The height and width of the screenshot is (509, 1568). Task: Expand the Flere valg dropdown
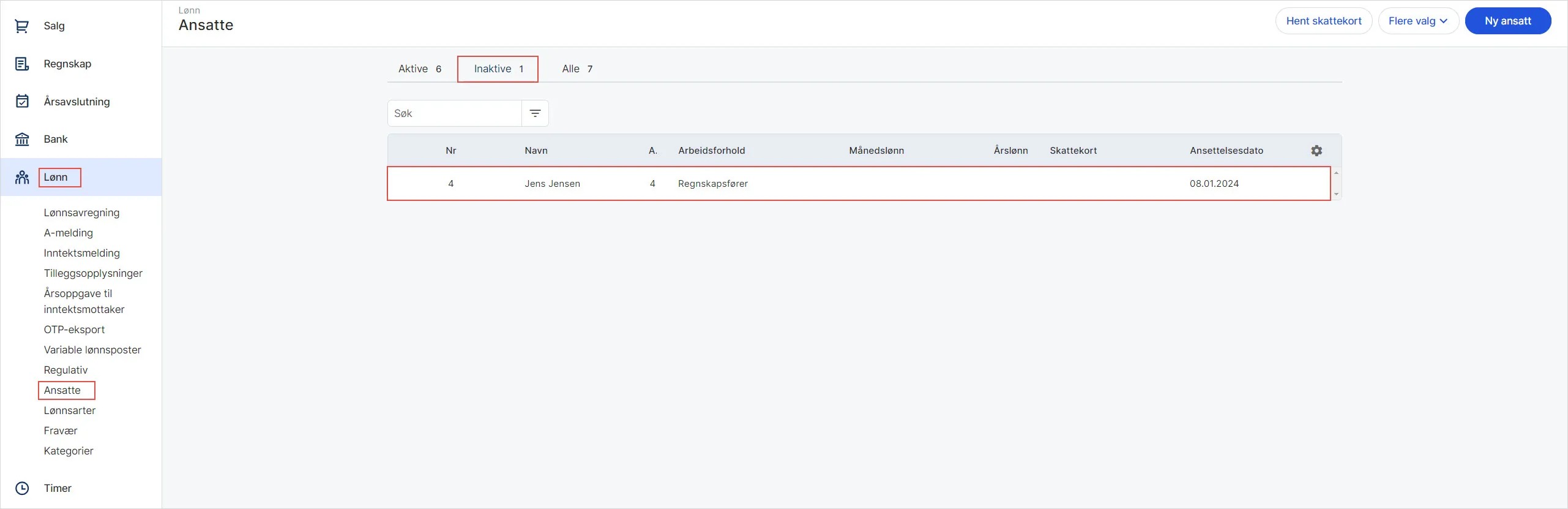point(1418,21)
